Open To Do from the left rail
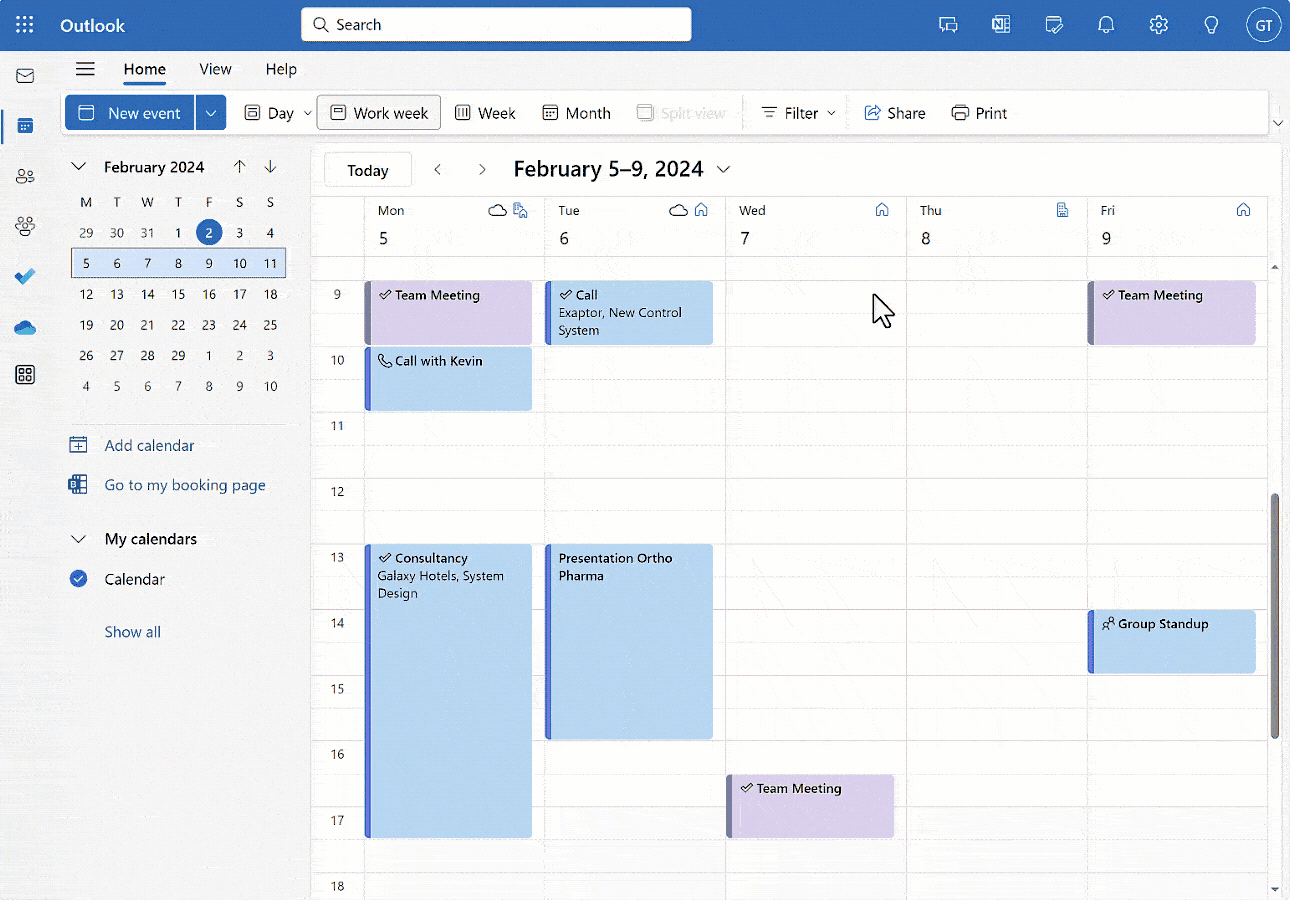 (25, 277)
